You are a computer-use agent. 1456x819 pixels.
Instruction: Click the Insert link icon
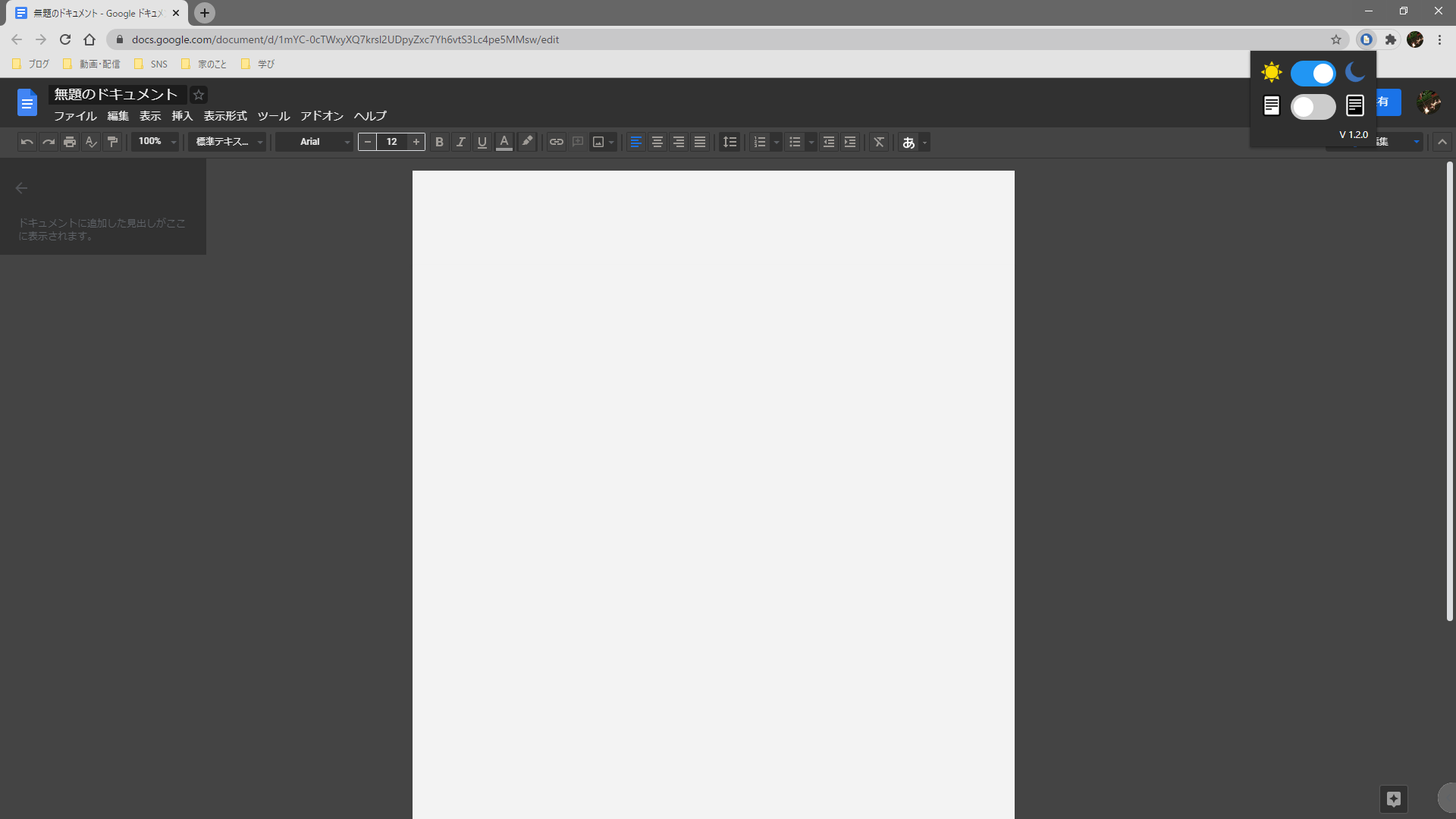pyautogui.click(x=556, y=141)
